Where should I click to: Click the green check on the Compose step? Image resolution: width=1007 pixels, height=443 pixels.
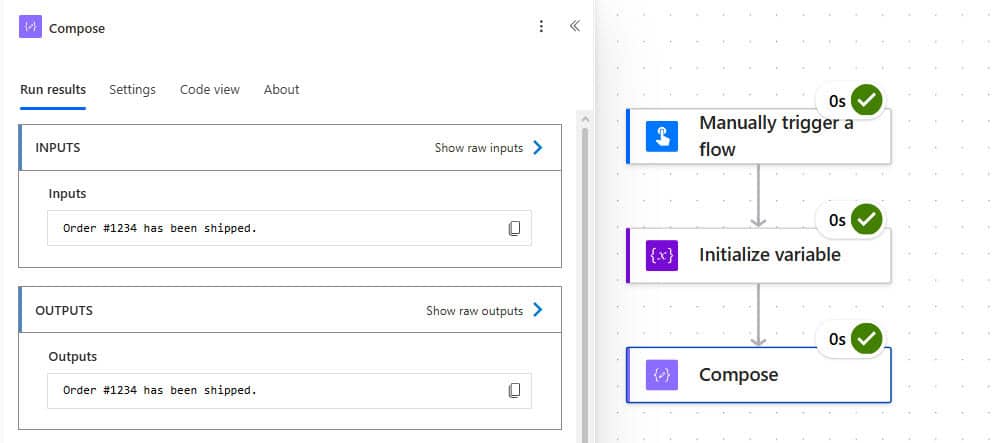[x=866, y=338]
